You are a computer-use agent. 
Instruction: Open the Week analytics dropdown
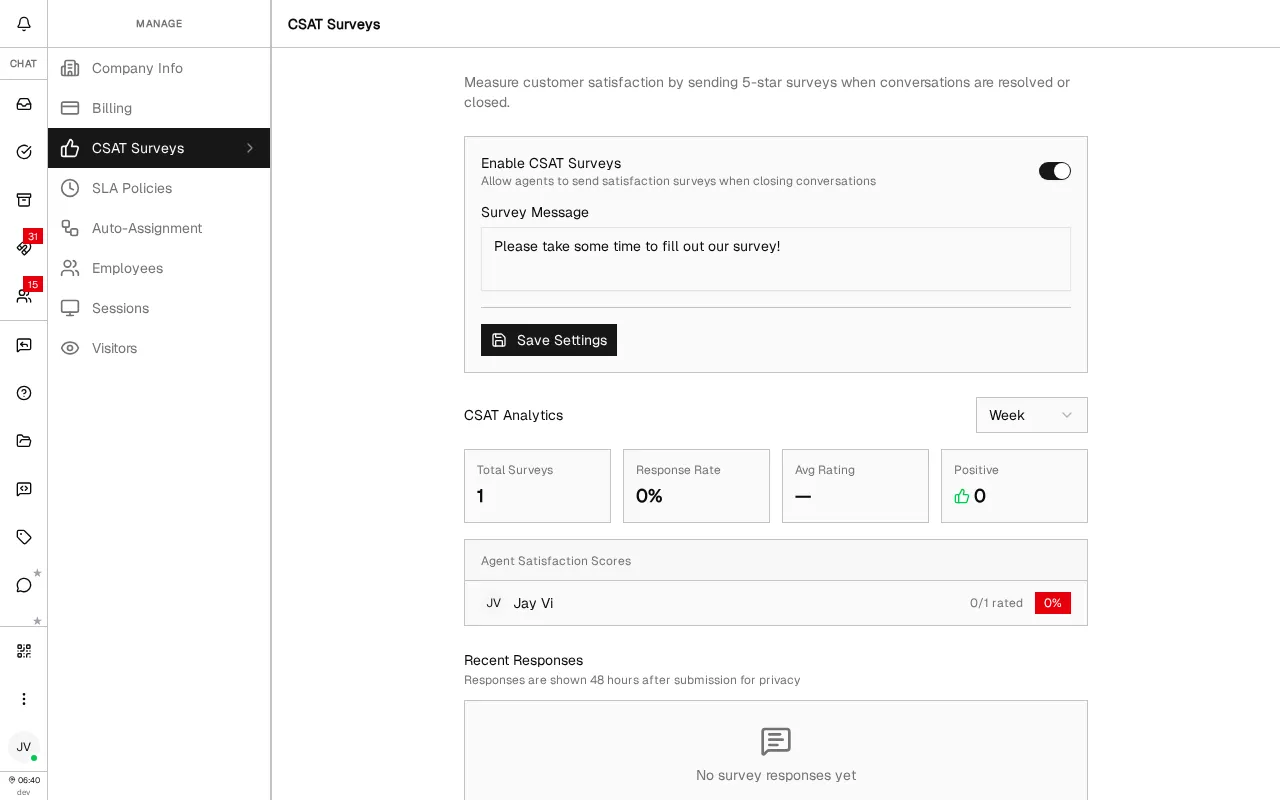[x=1032, y=415]
